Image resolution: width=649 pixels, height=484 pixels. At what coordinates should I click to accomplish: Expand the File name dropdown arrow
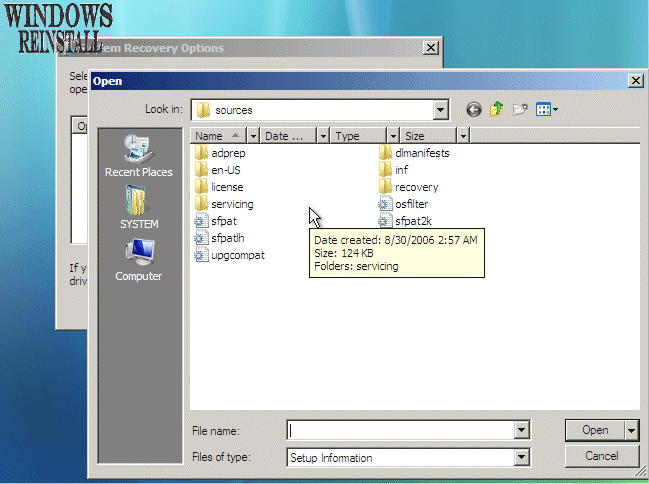point(521,430)
